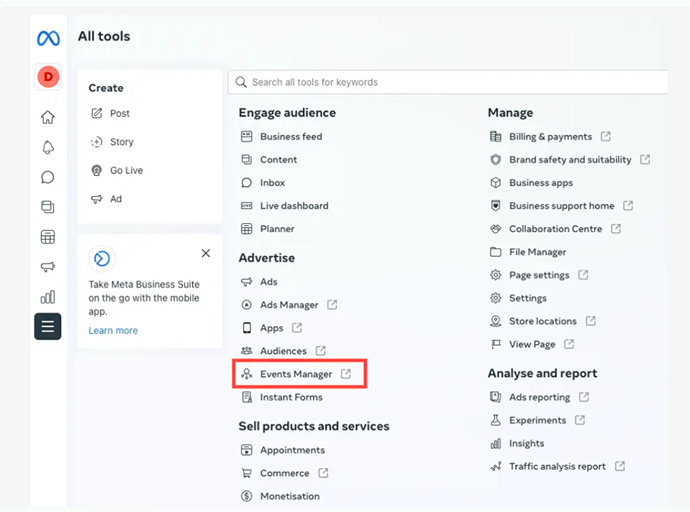Open the Insights bar chart sidebar icon
Image resolution: width=690 pixels, height=512 pixels.
tap(48, 297)
